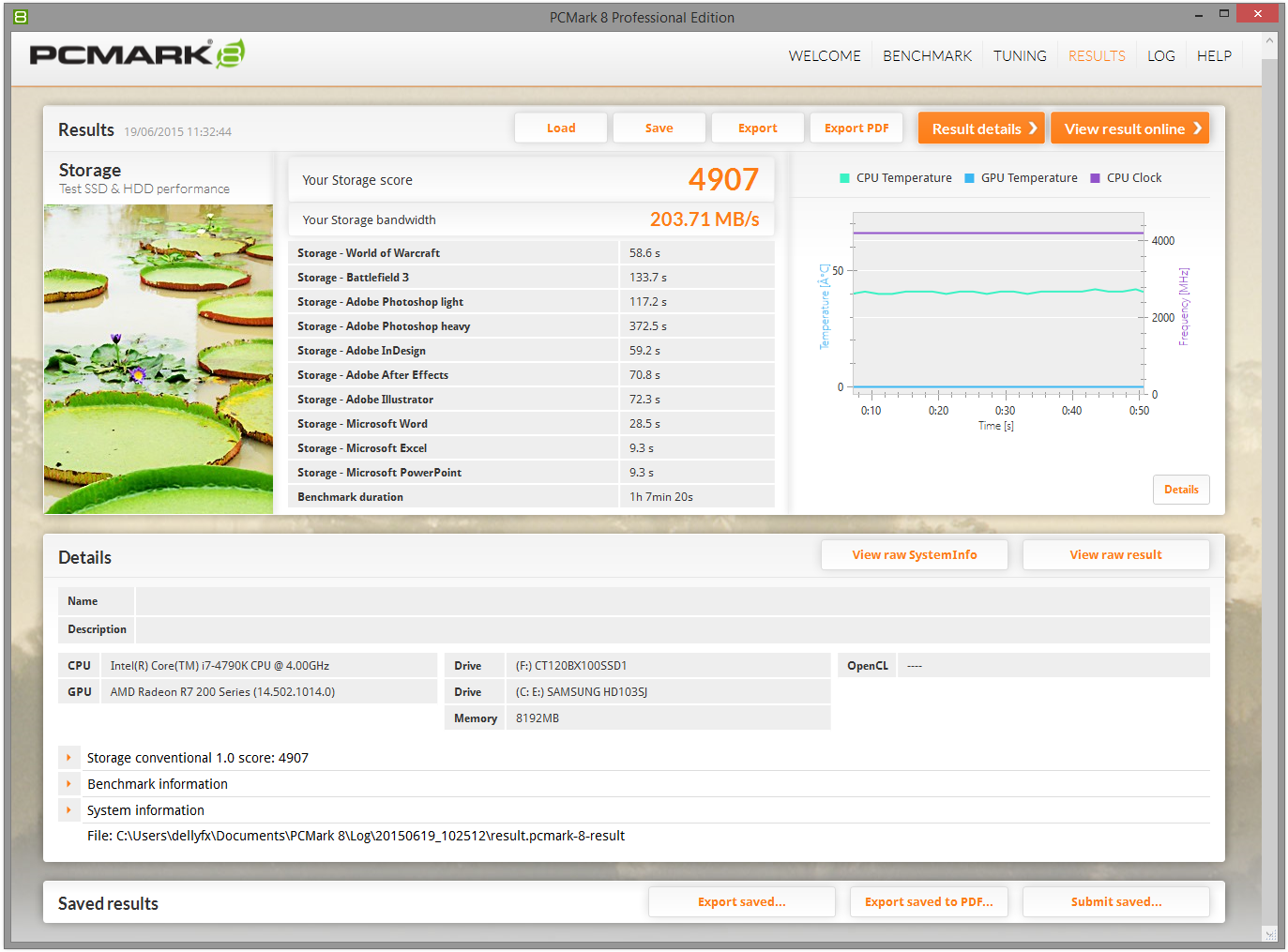Open Result details
Screen dimensions: 1288x952
(x=981, y=128)
